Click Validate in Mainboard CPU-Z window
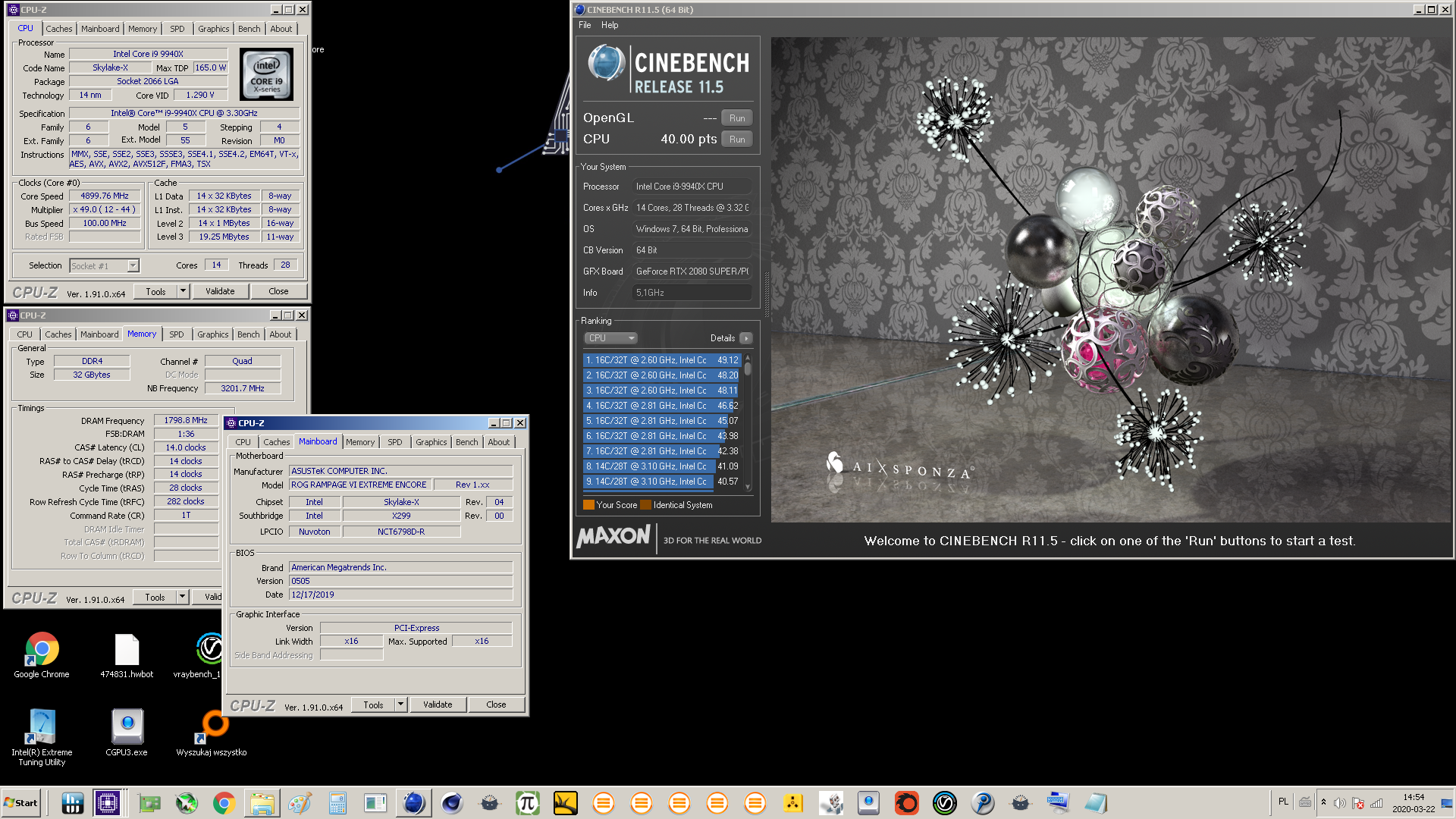The image size is (1456, 819). (438, 704)
